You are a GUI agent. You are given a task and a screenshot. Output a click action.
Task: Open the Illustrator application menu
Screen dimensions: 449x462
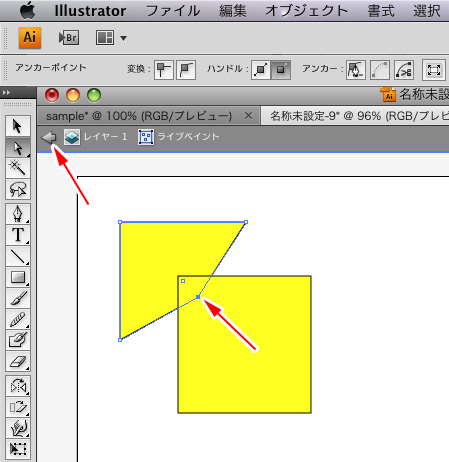click(90, 11)
